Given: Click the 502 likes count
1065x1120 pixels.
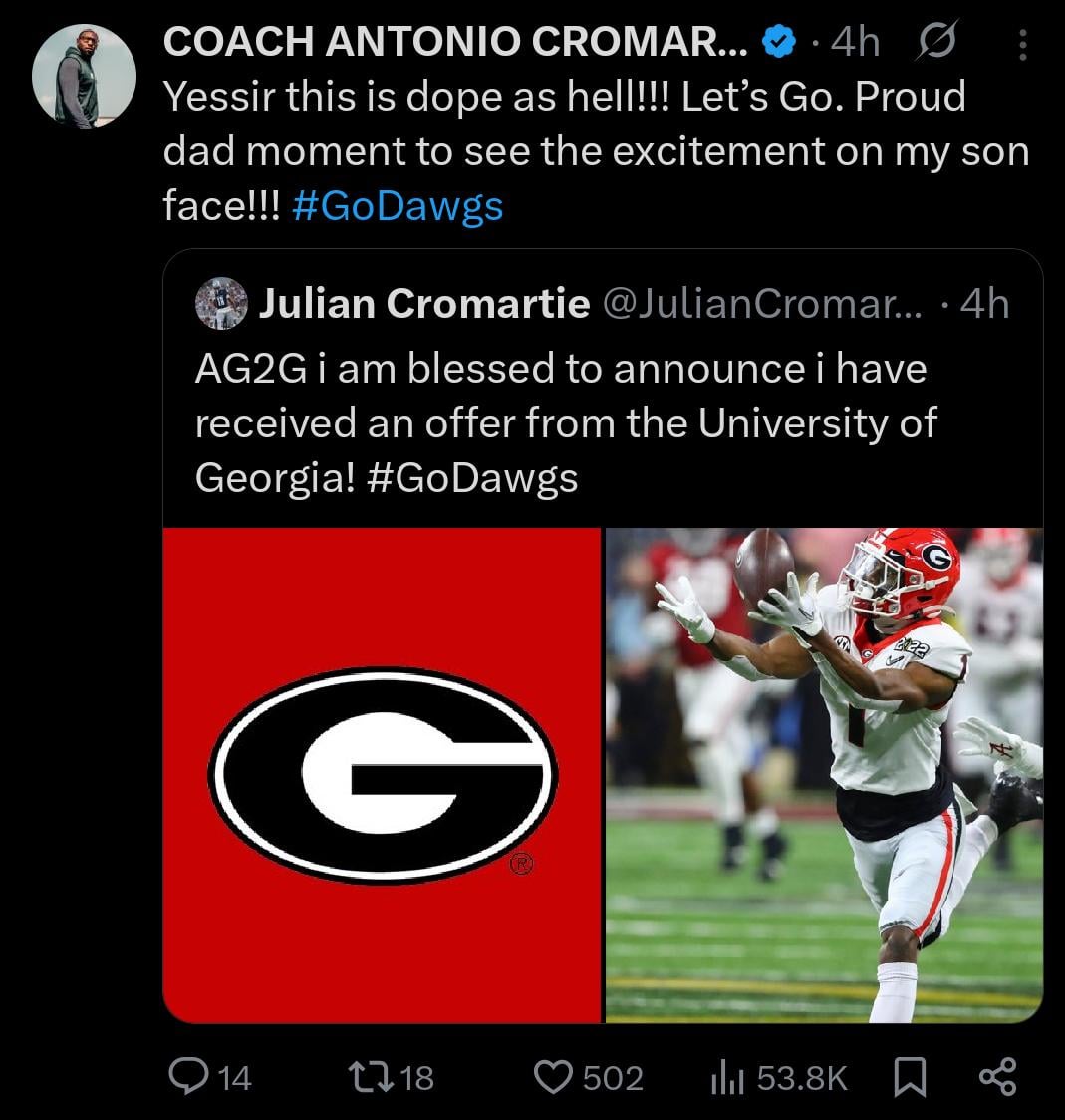Looking at the screenshot, I should coord(612,1078).
